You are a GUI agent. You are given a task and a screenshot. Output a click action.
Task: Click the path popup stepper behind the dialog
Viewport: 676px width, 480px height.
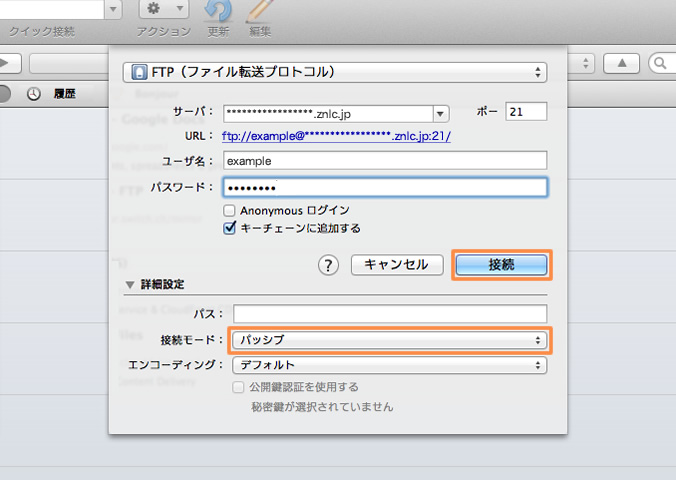pyautogui.click(x=585, y=63)
